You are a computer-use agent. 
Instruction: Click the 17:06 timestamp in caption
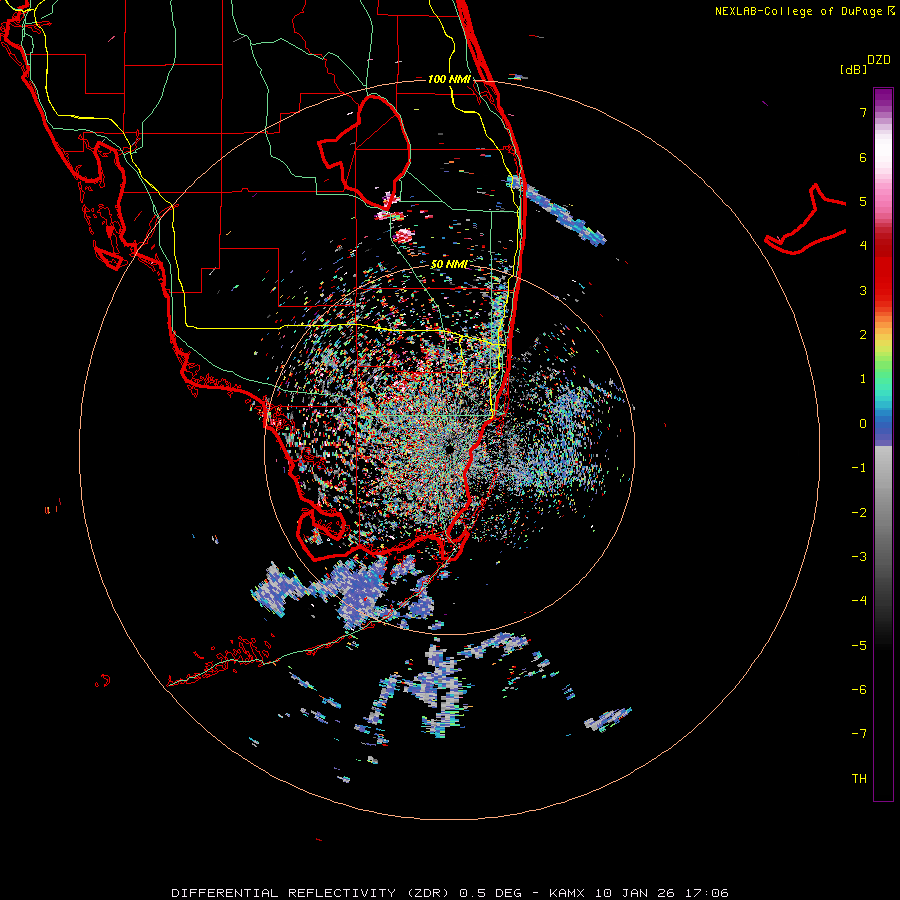709,893
